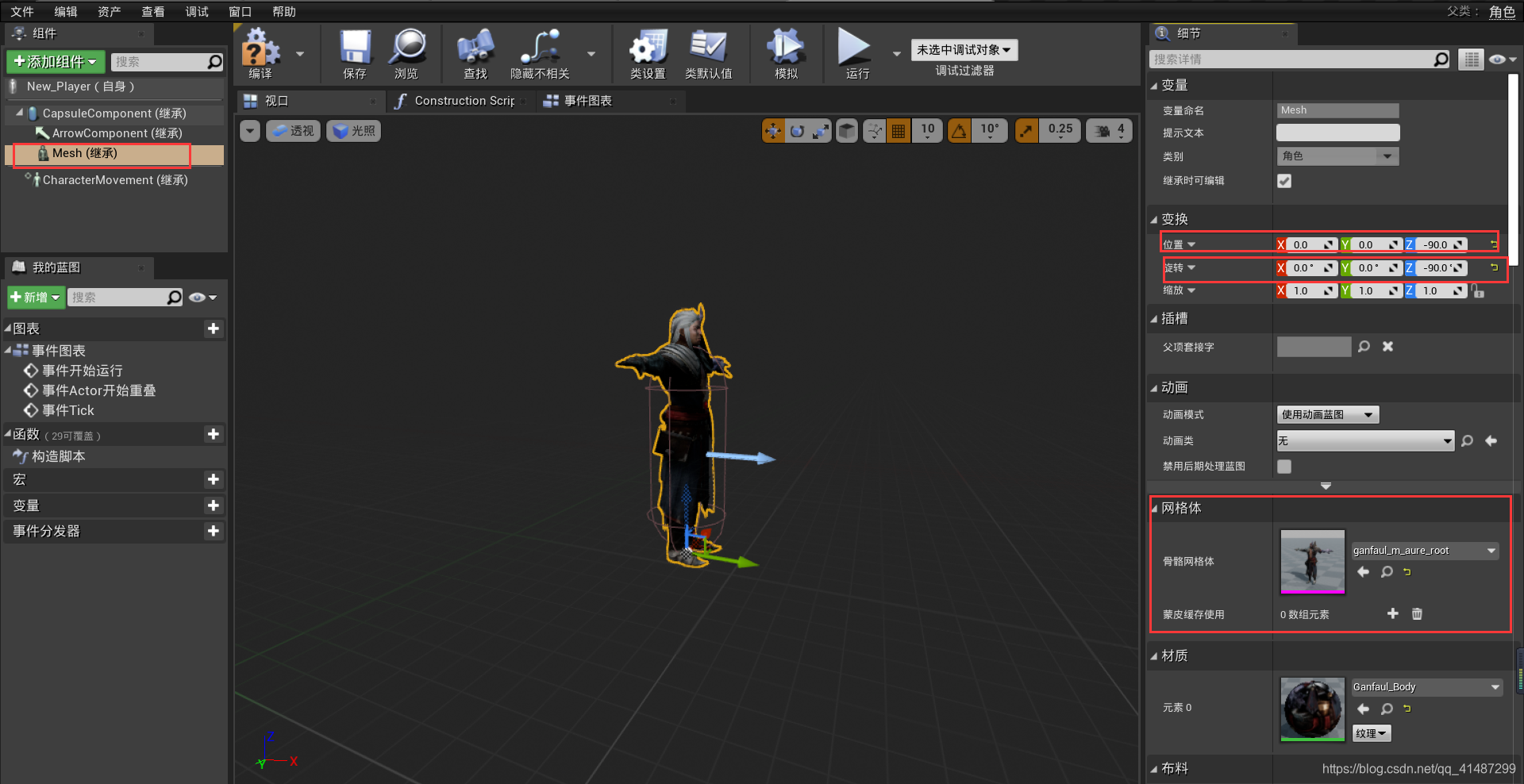The width and height of the screenshot is (1524, 784).
Task: Toggle grid snapping icon
Action: (x=899, y=131)
